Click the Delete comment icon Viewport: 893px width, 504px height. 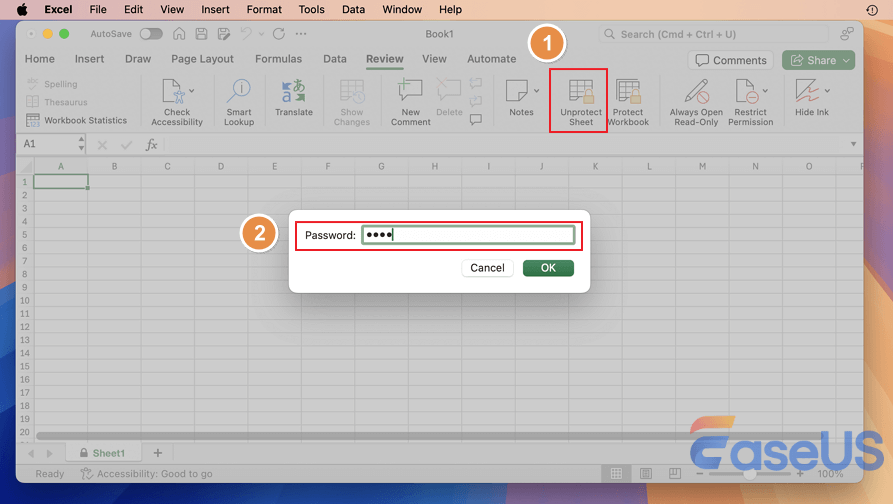coord(449,91)
